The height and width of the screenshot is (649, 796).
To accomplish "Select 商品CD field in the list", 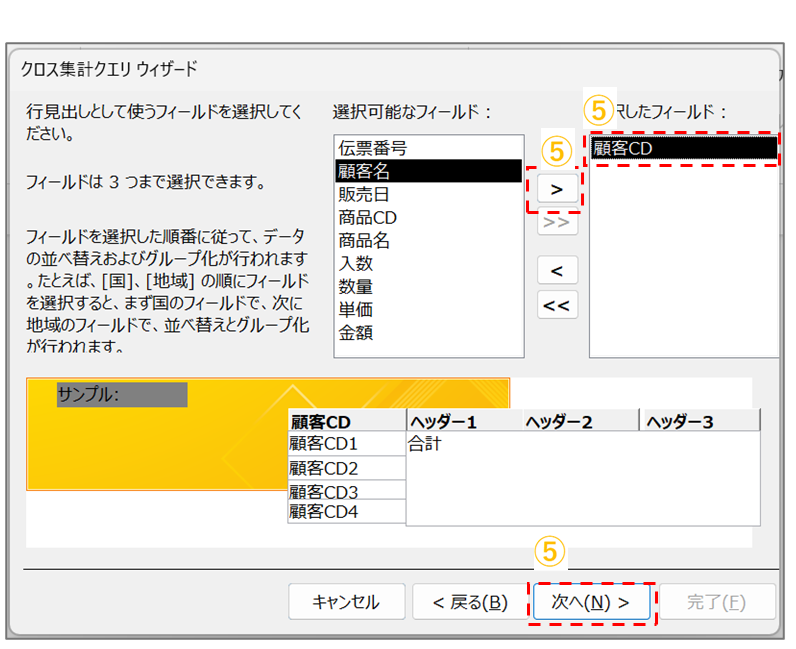I will 368,217.
